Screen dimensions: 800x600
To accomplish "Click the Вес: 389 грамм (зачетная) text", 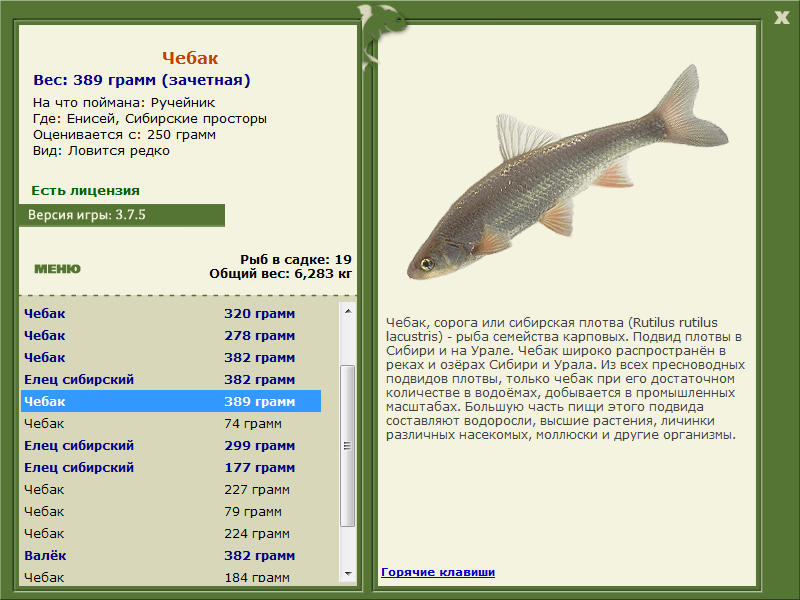I will pos(142,80).
